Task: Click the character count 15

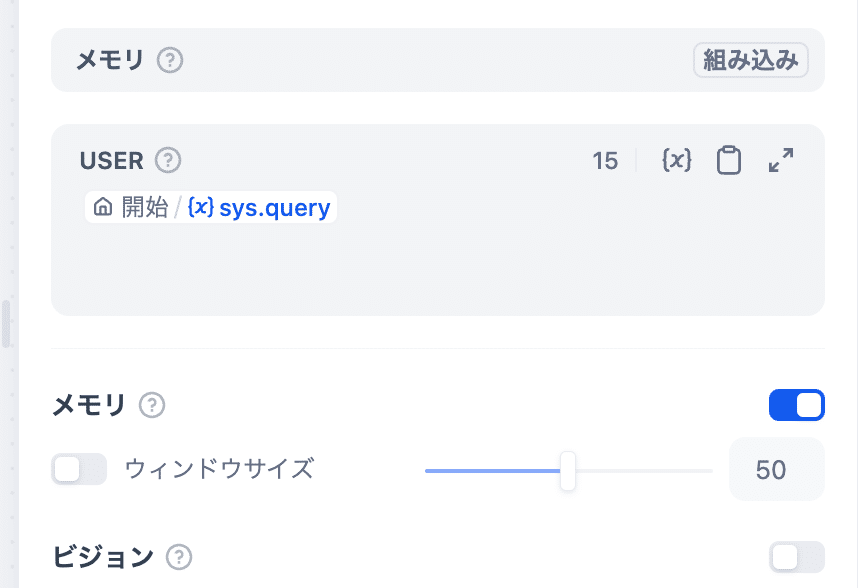Action: point(605,161)
